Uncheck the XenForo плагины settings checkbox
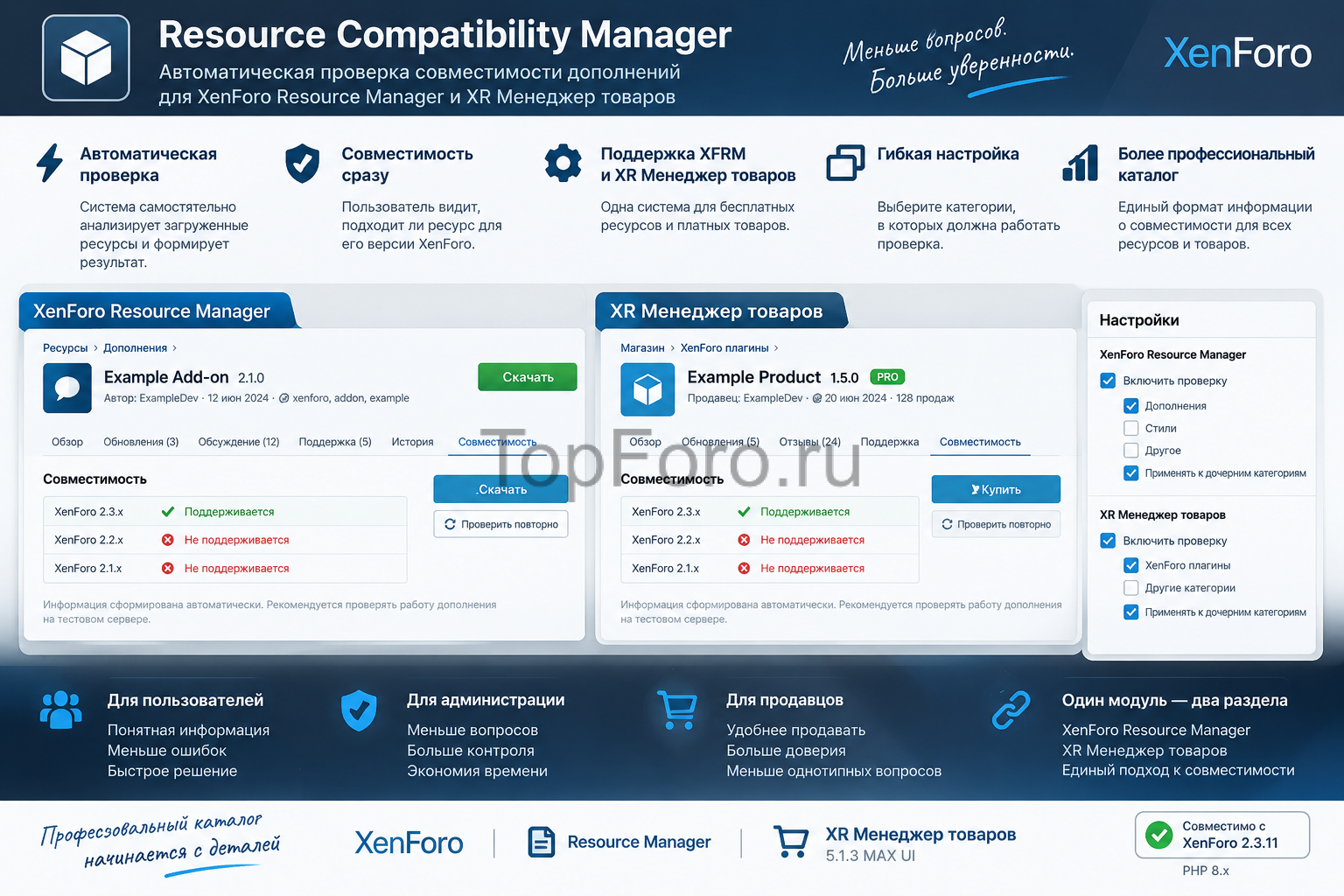This screenshot has height=896, width=1344. pyautogui.click(x=1131, y=565)
